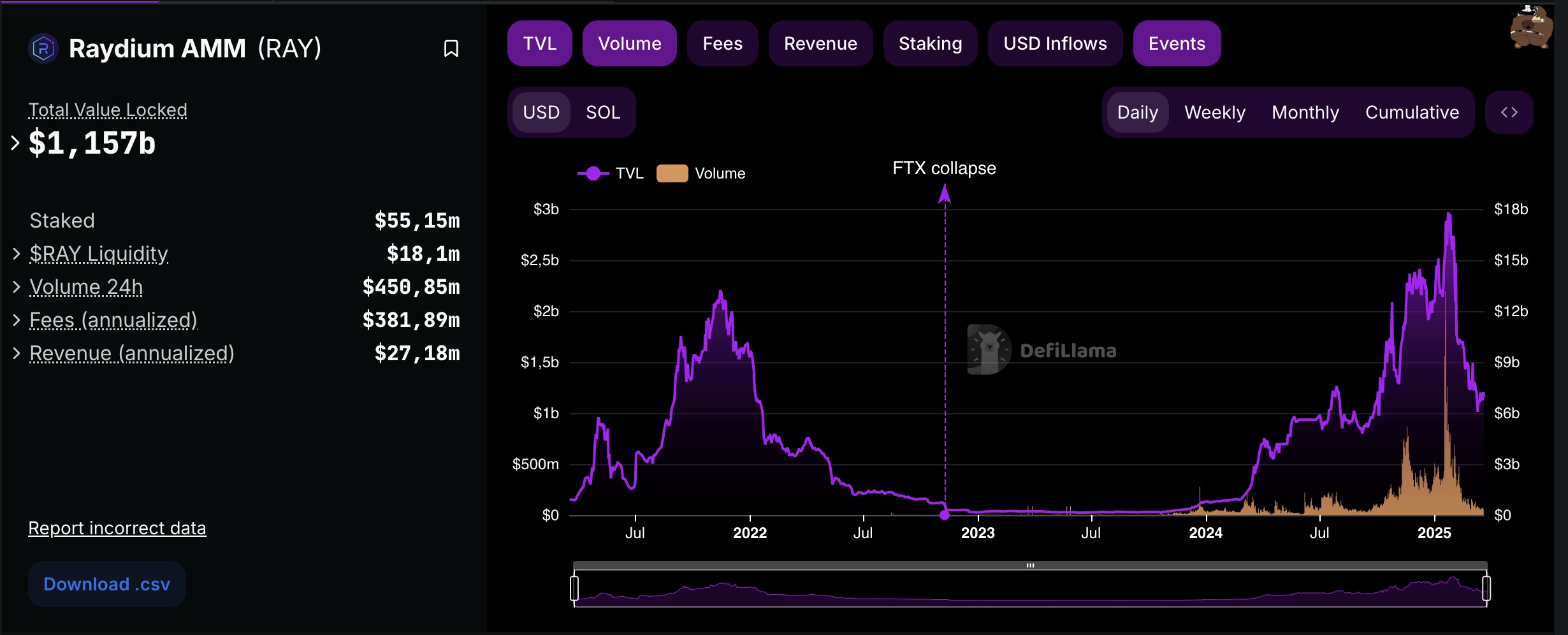This screenshot has width=1568, height=635.
Task: Click the Total Value Locked label
Action: pyautogui.click(x=108, y=110)
